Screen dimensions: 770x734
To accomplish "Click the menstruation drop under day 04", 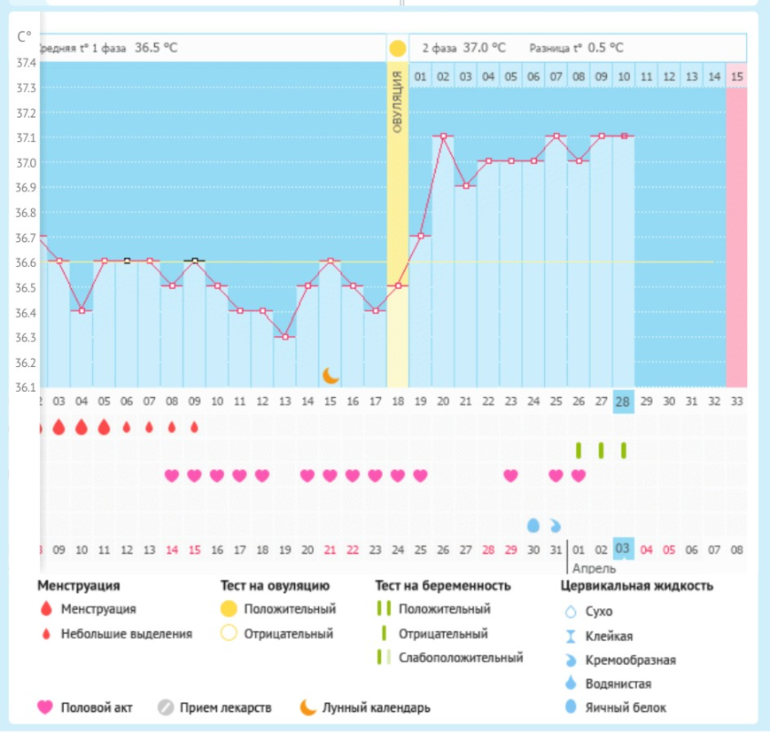I will tap(82, 427).
